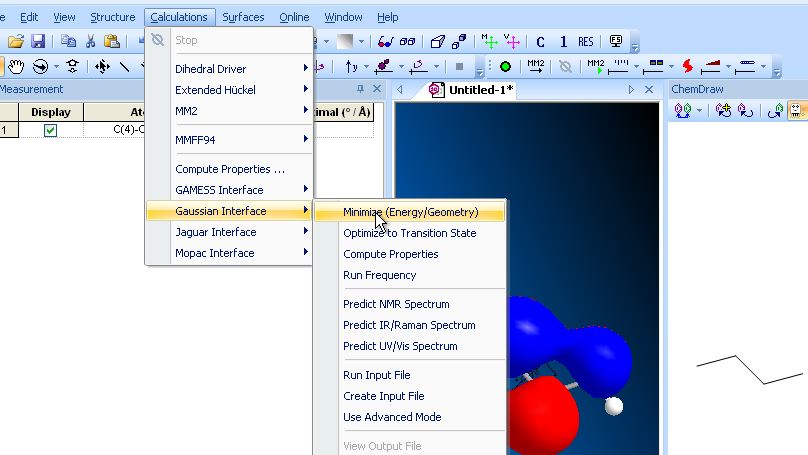Choose Optimize to Transition State

point(410,233)
